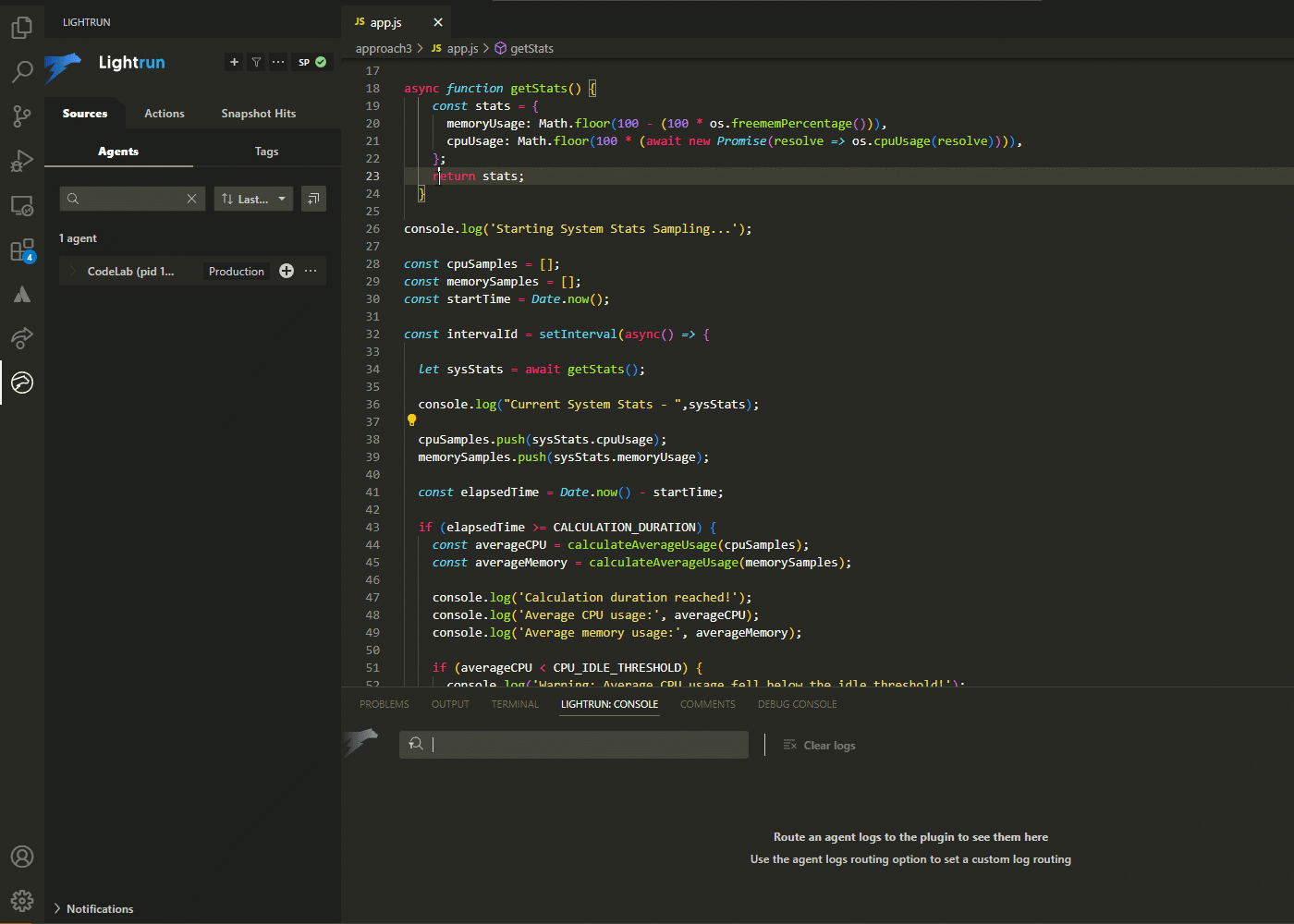Open Source Control view
Viewport: 1294px width, 924px height.
pos(21,115)
